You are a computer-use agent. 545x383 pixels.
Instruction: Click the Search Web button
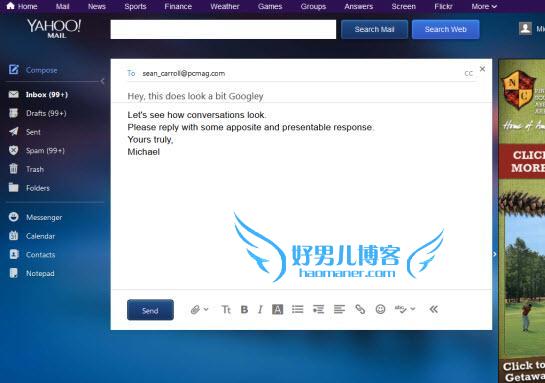tap(446, 29)
